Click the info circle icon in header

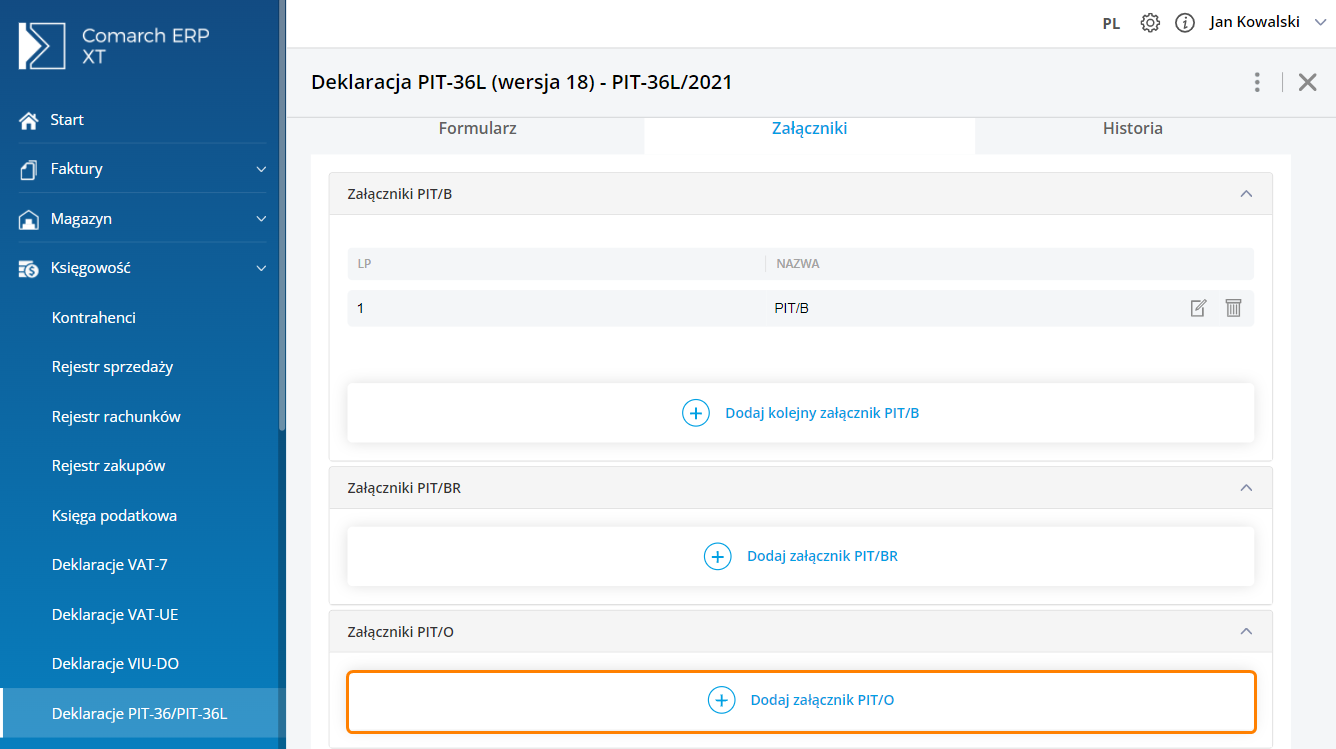point(1185,23)
